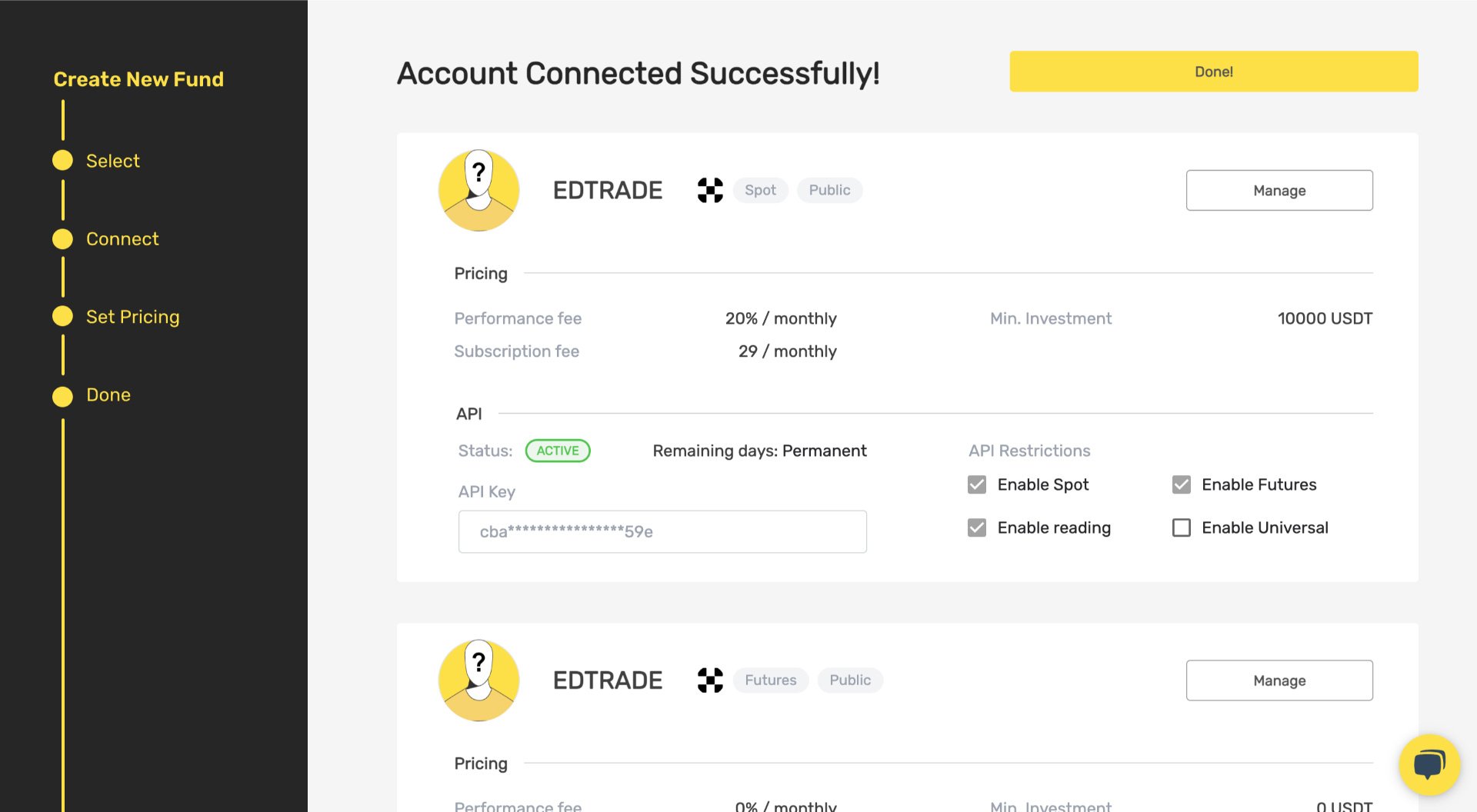Click the Public tag on Futures fund
Viewport: 1477px width, 812px height.
(x=850, y=680)
